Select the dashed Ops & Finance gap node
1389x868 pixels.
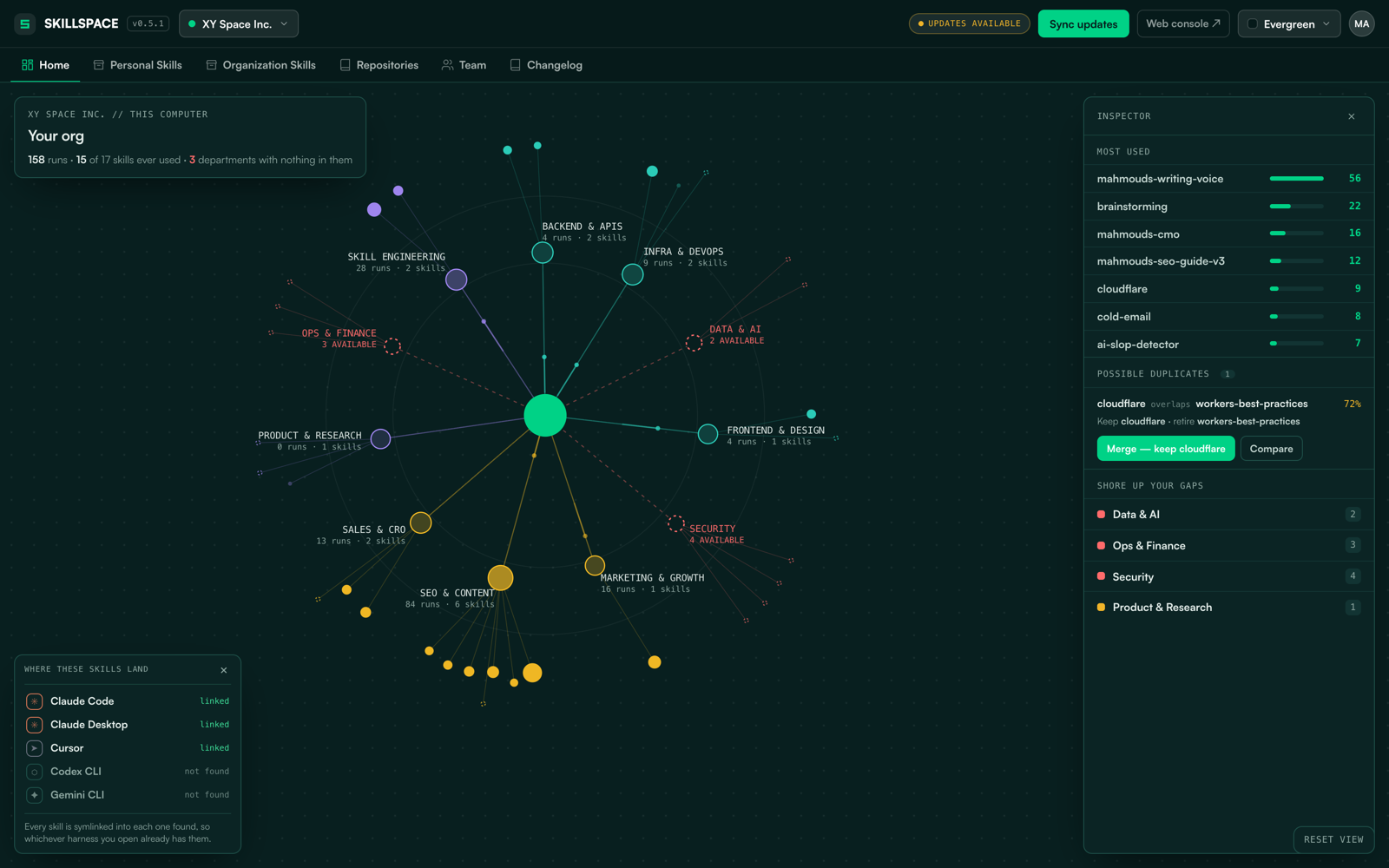pyautogui.click(x=392, y=346)
